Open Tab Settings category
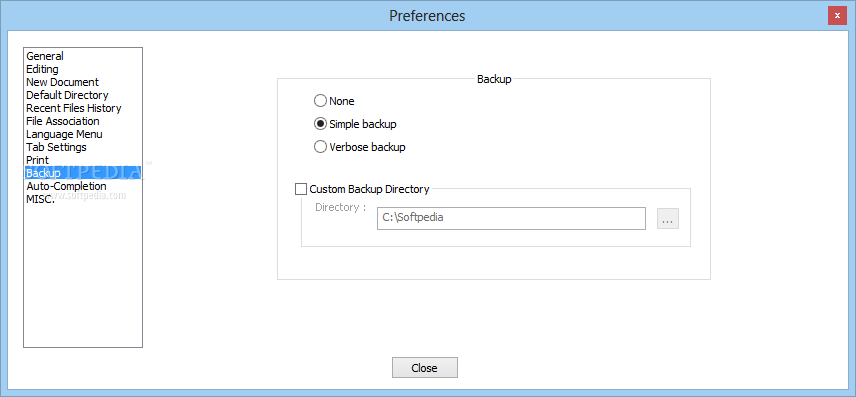 pos(83,147)
